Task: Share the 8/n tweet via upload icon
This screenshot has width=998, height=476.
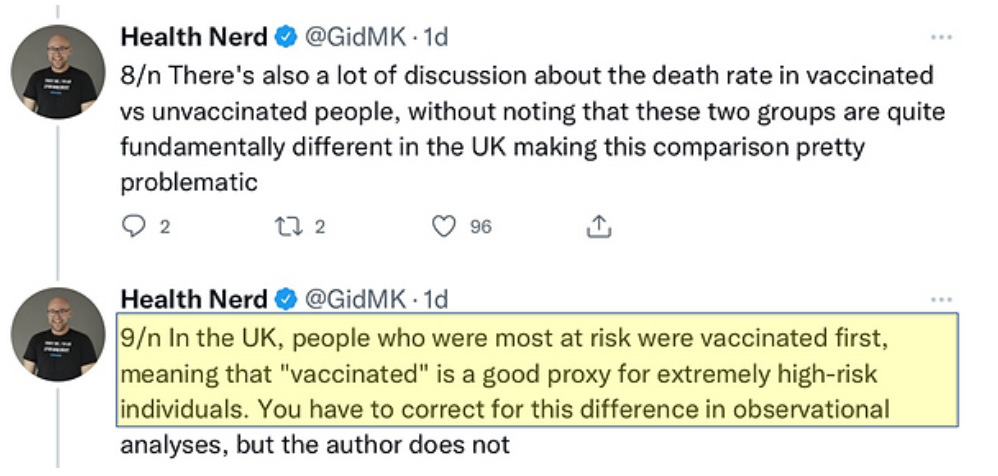Action: (597, 227)
